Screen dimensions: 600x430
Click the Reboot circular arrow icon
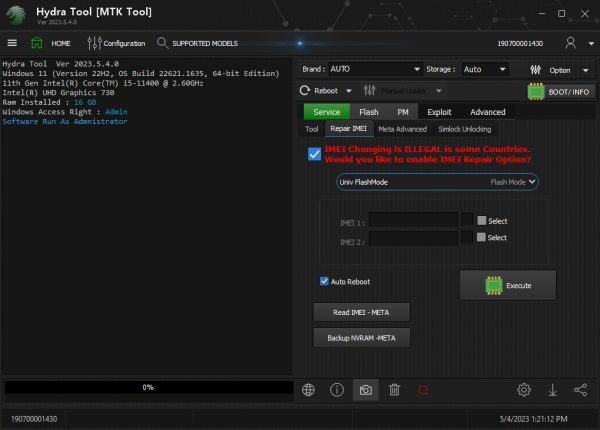[305, 91]
